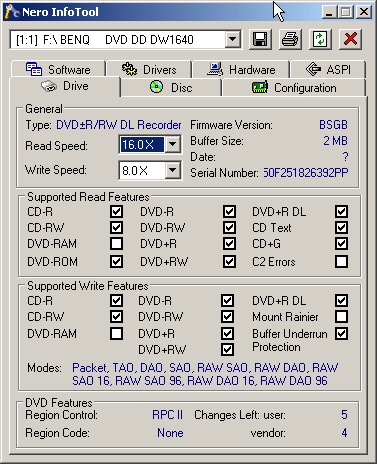377x464 pixels.
Task: Toggle the write DVD+RW checkbox
Action: click(x=227, y=349)
